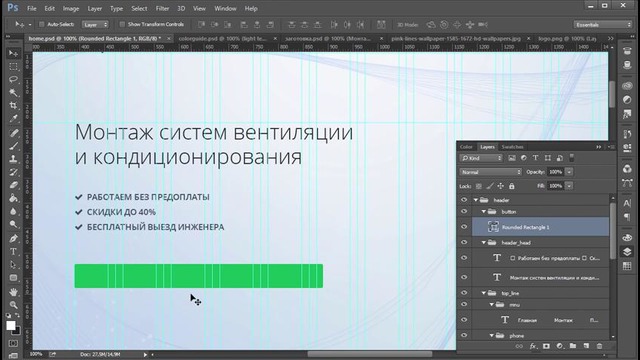This screenshot has width=640, height=360.
Task: Select the Rounded Rectangle 1 layer
Action: 540,227
